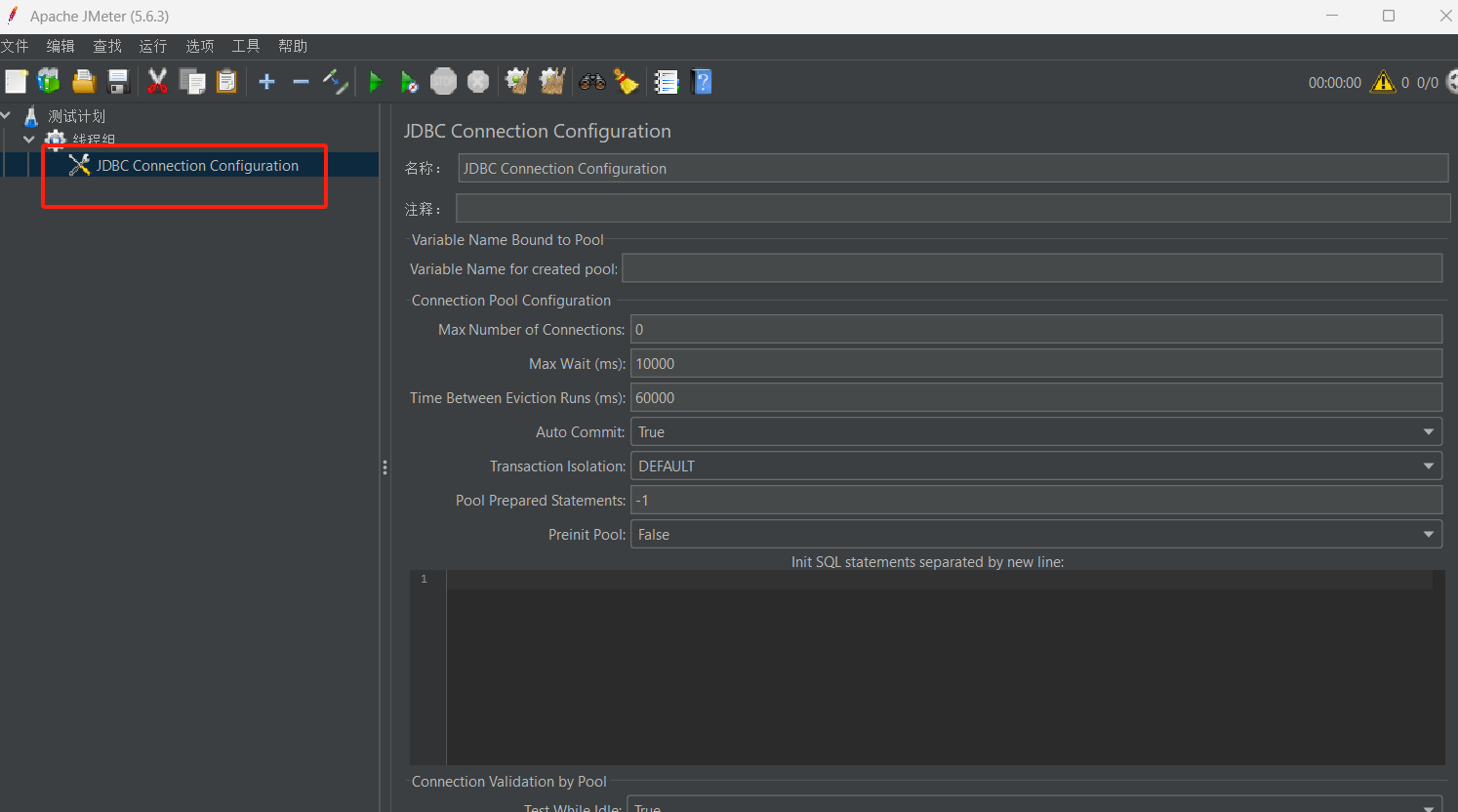Open the 帮助 menu

(x=293, y=46)
